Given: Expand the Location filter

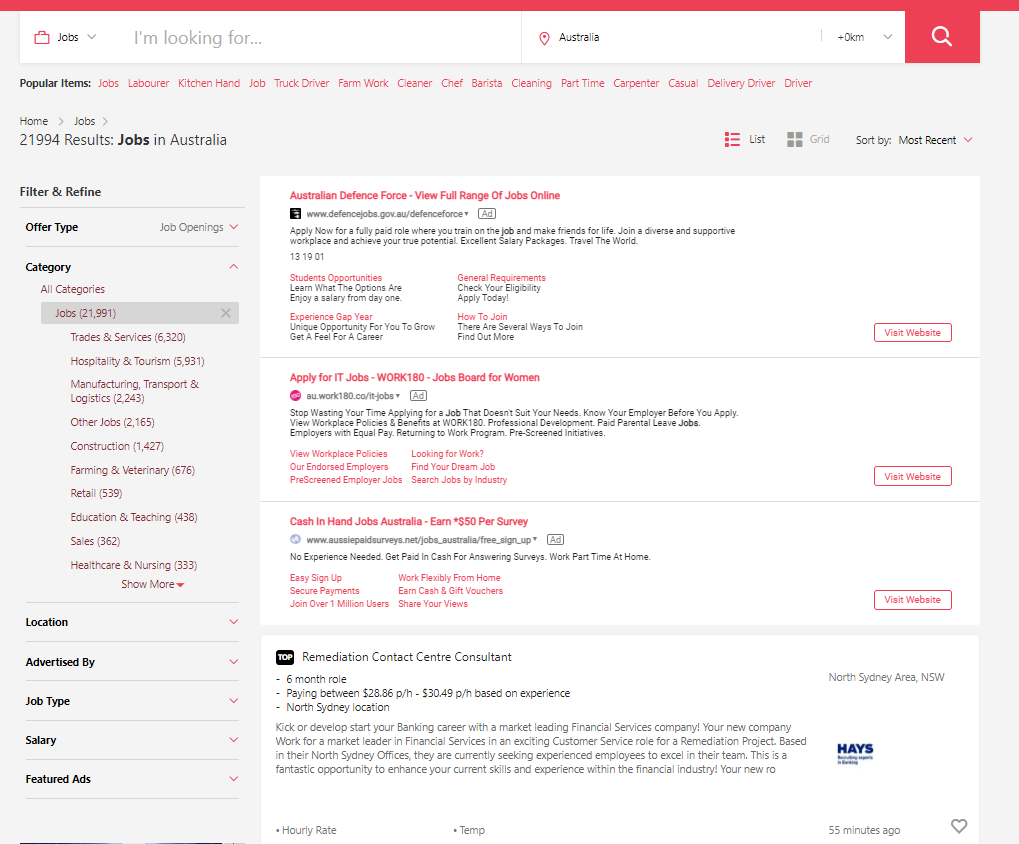Looking at the screenshot, I should [x=132, y=622].
